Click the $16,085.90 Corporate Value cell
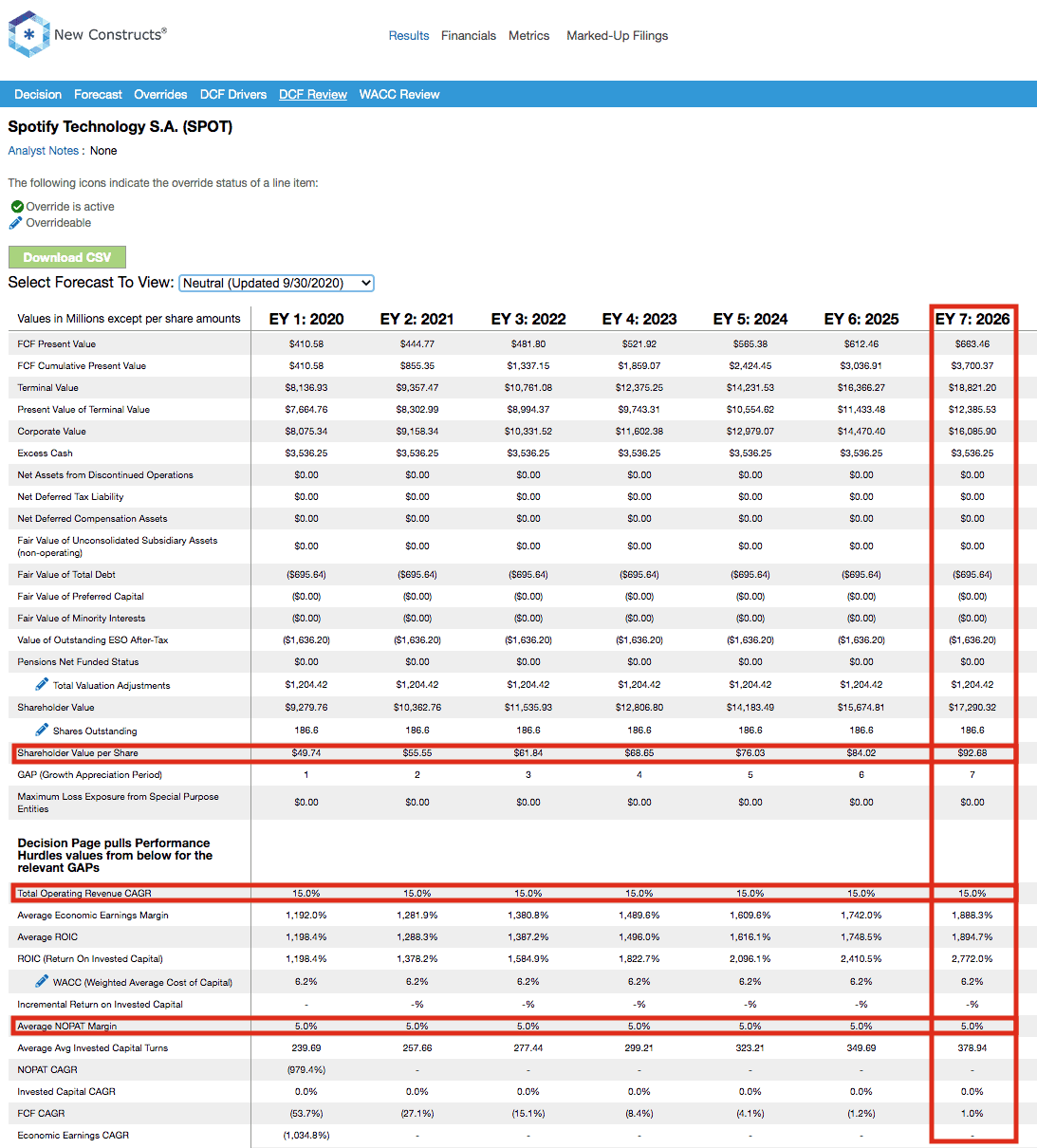This screenshot has height=1148, width=1037. [x=972, y=432]
